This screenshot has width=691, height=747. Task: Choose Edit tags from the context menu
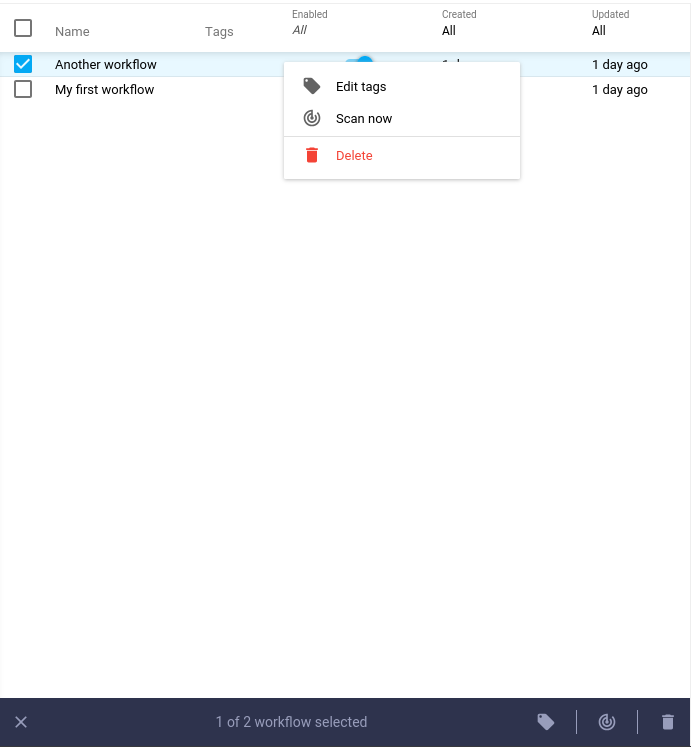coord(361,87)
